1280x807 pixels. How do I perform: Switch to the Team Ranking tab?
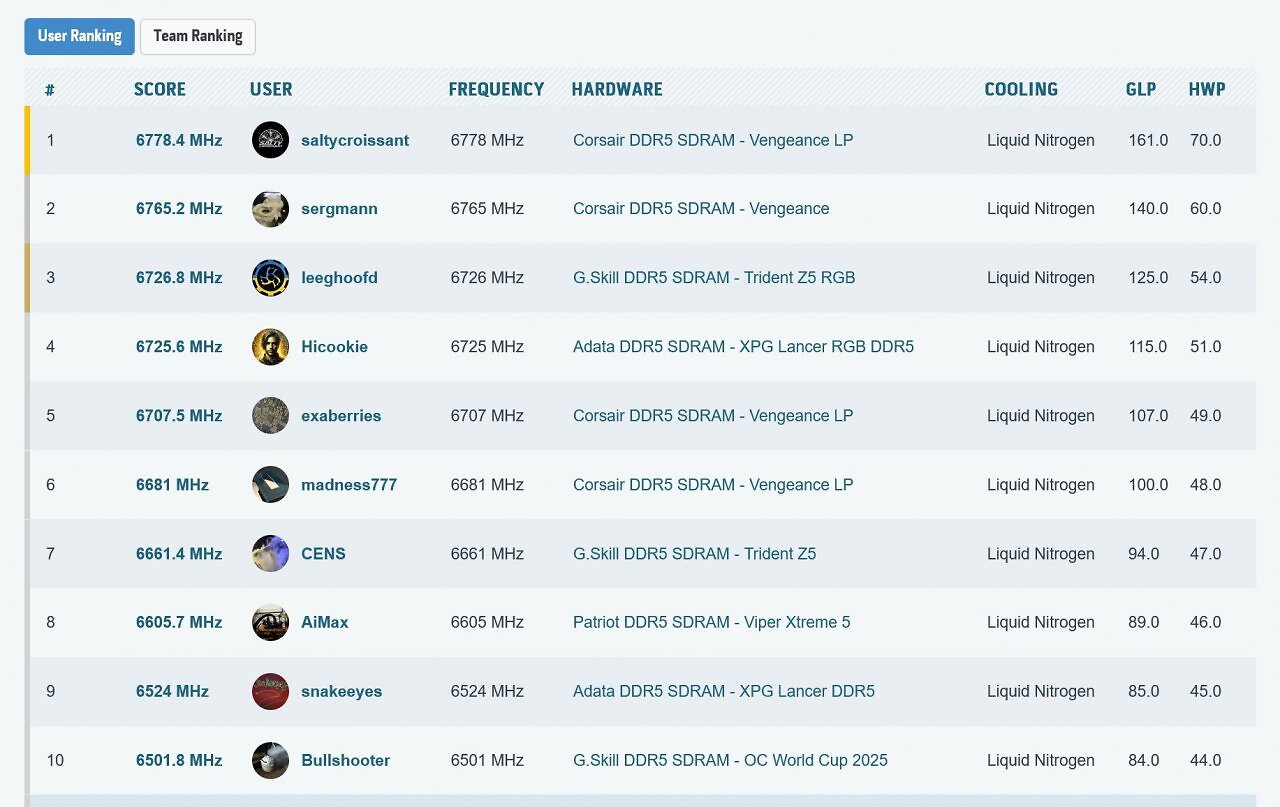click(x=198, y=36)
